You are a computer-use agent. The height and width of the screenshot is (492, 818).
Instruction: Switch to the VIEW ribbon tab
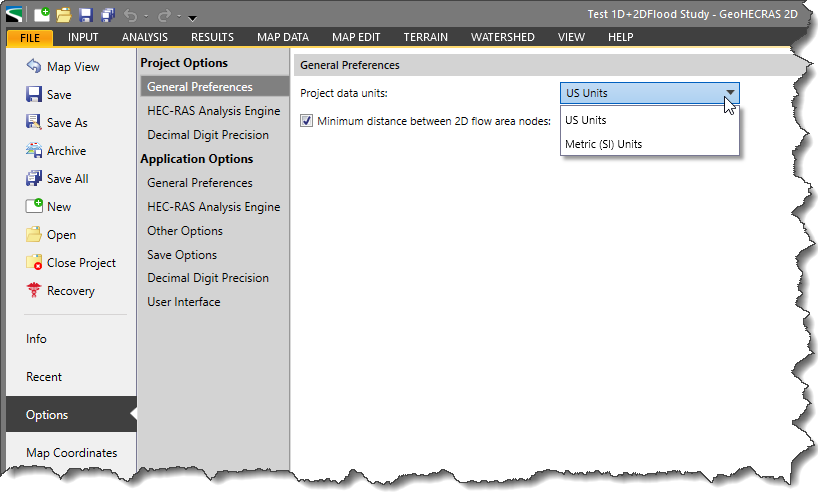pyautogui.click(x=571, y=38)
